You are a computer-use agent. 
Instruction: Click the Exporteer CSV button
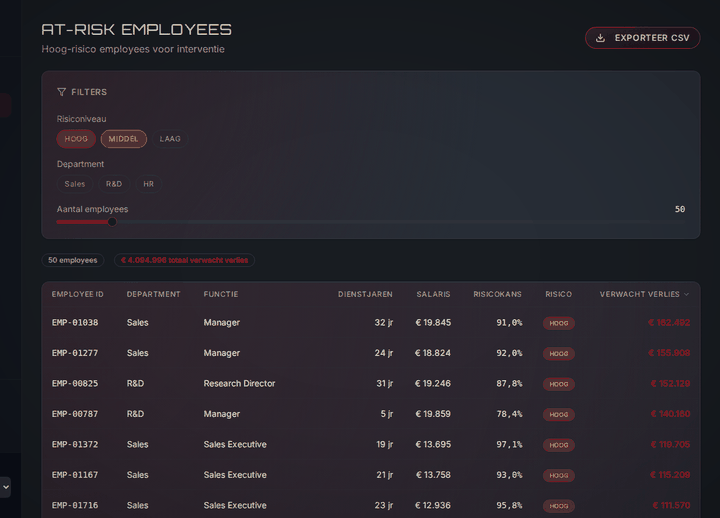click(x=642, y=38)
